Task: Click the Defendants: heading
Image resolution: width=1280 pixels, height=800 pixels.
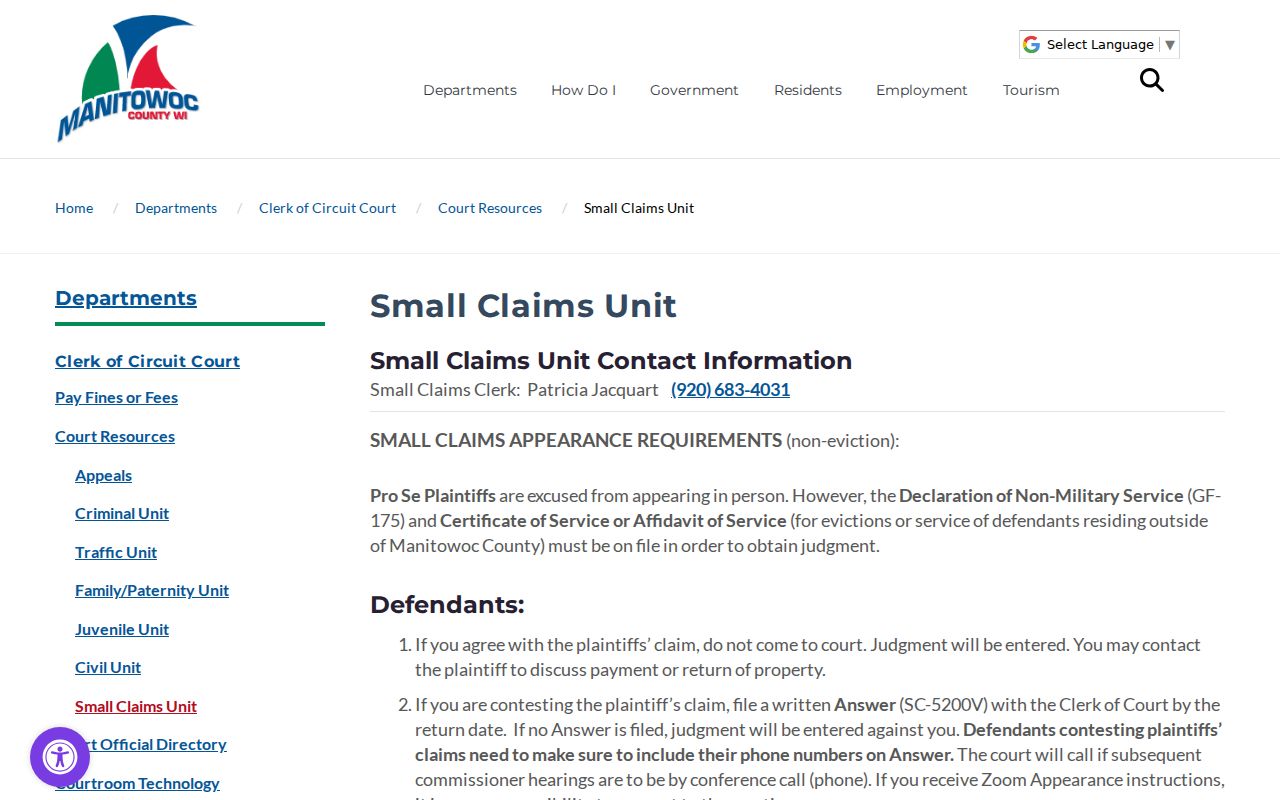Action: point(447,605)
